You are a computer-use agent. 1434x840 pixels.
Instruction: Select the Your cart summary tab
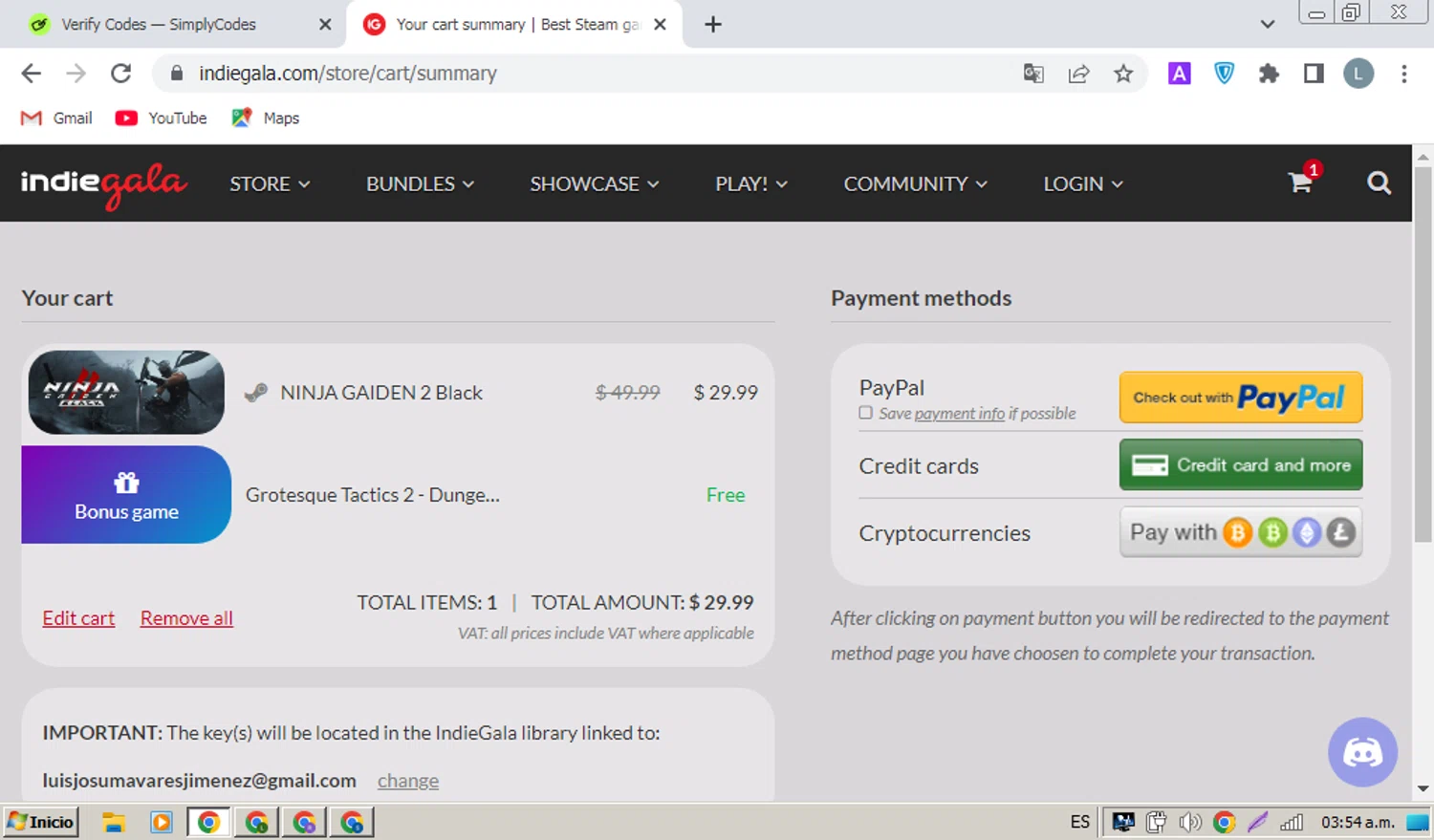[x=514, y=24]
